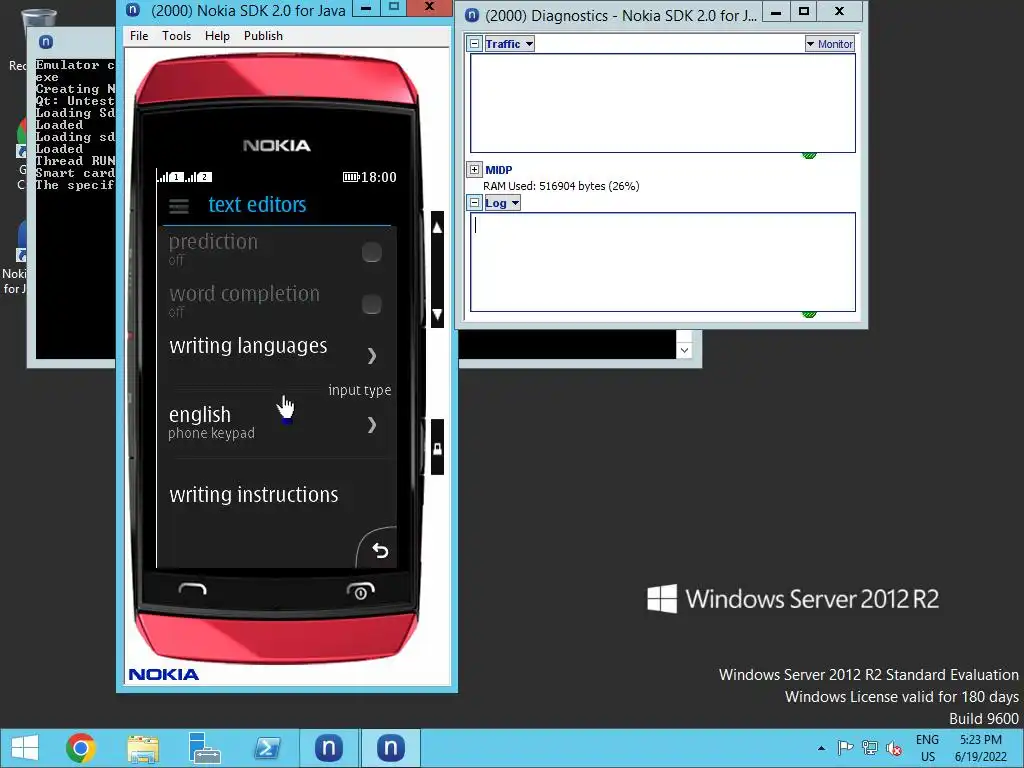Click the SIM 1 signal indicator

(170, 176)
